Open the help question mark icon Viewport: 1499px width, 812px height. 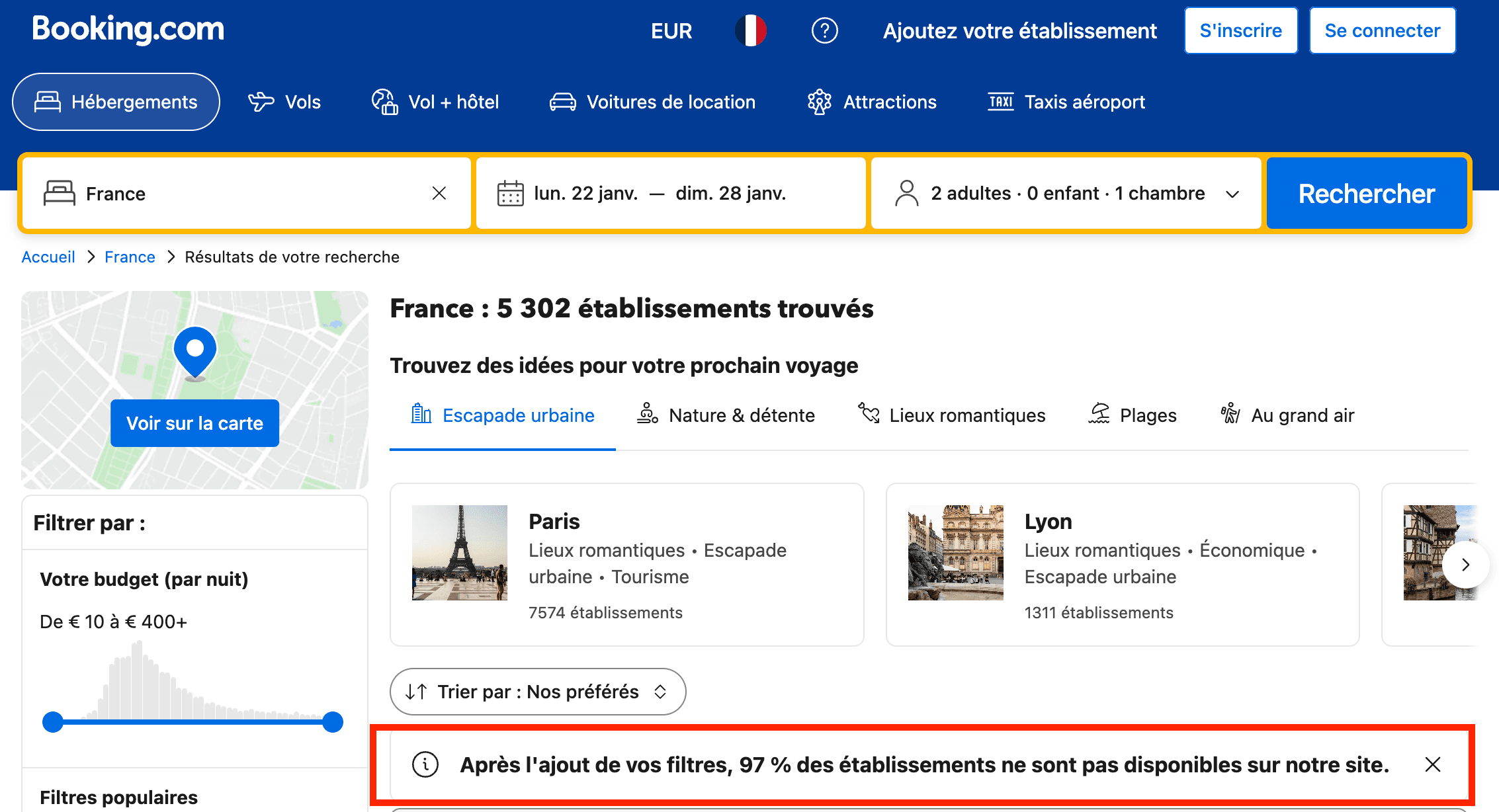pyautogui.click(x=824, y=30)
